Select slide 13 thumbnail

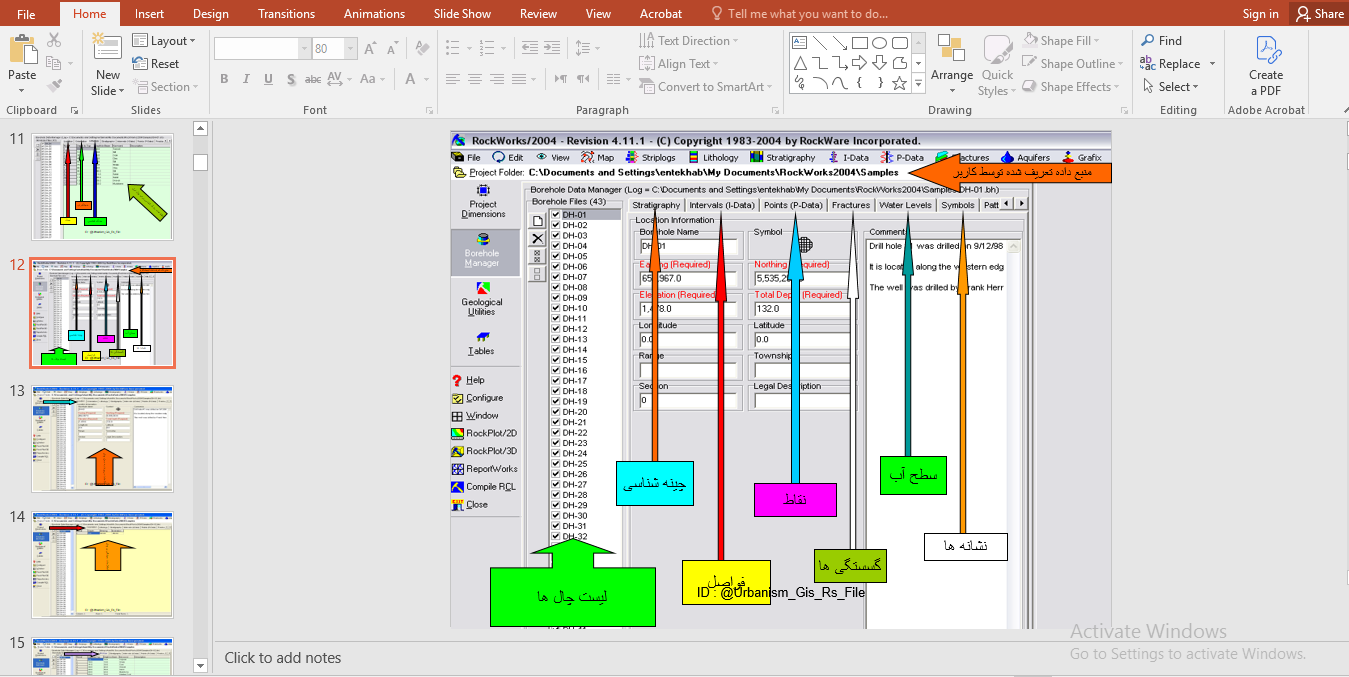[102, 439]
